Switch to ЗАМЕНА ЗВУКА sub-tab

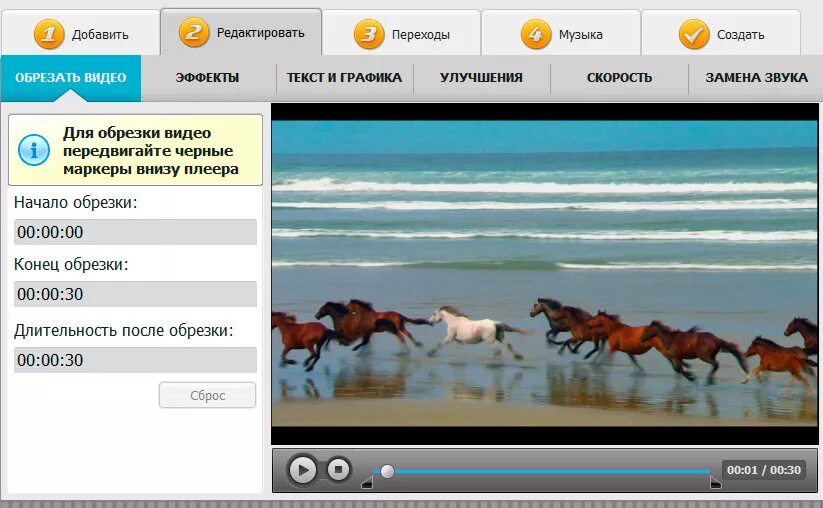pos(756,78)
